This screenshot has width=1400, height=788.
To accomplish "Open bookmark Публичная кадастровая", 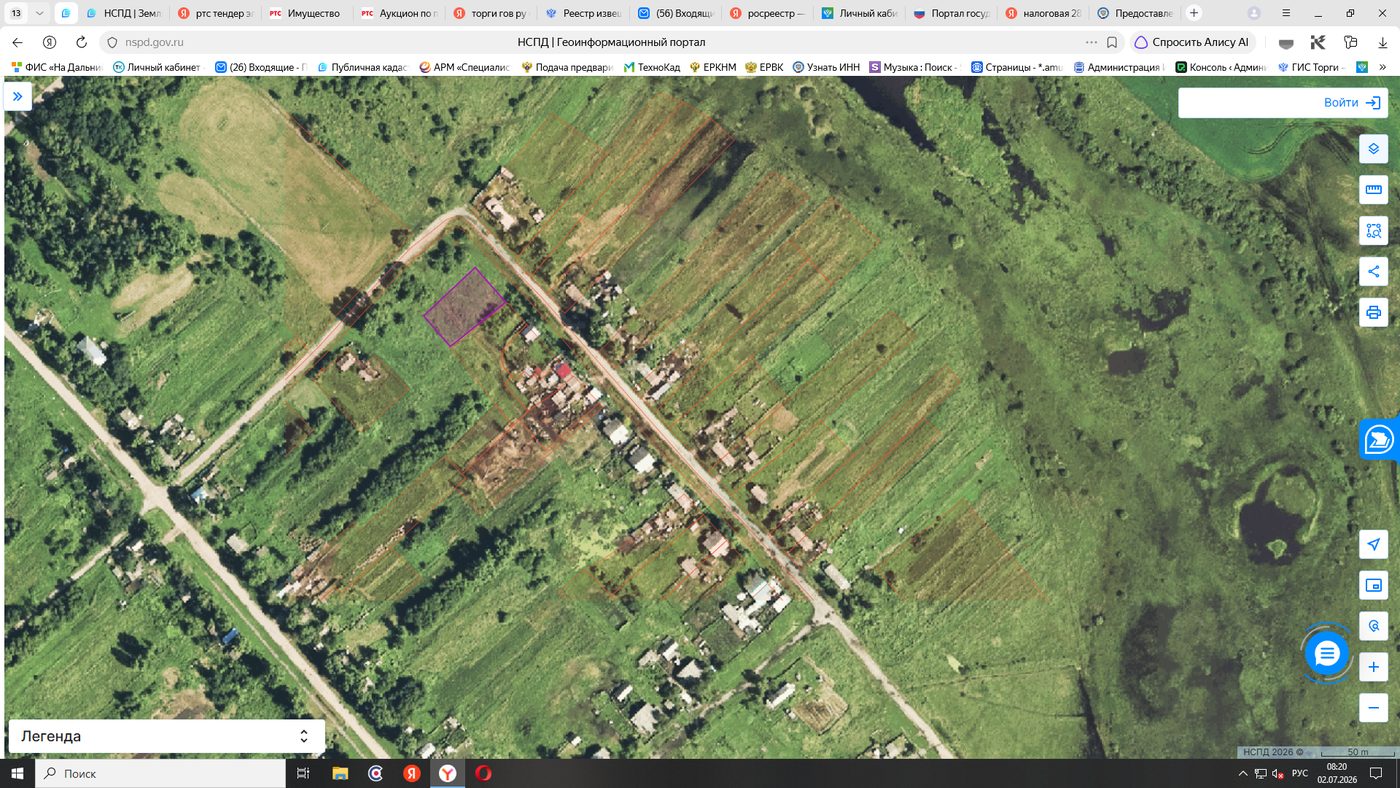I will point(363,67).
